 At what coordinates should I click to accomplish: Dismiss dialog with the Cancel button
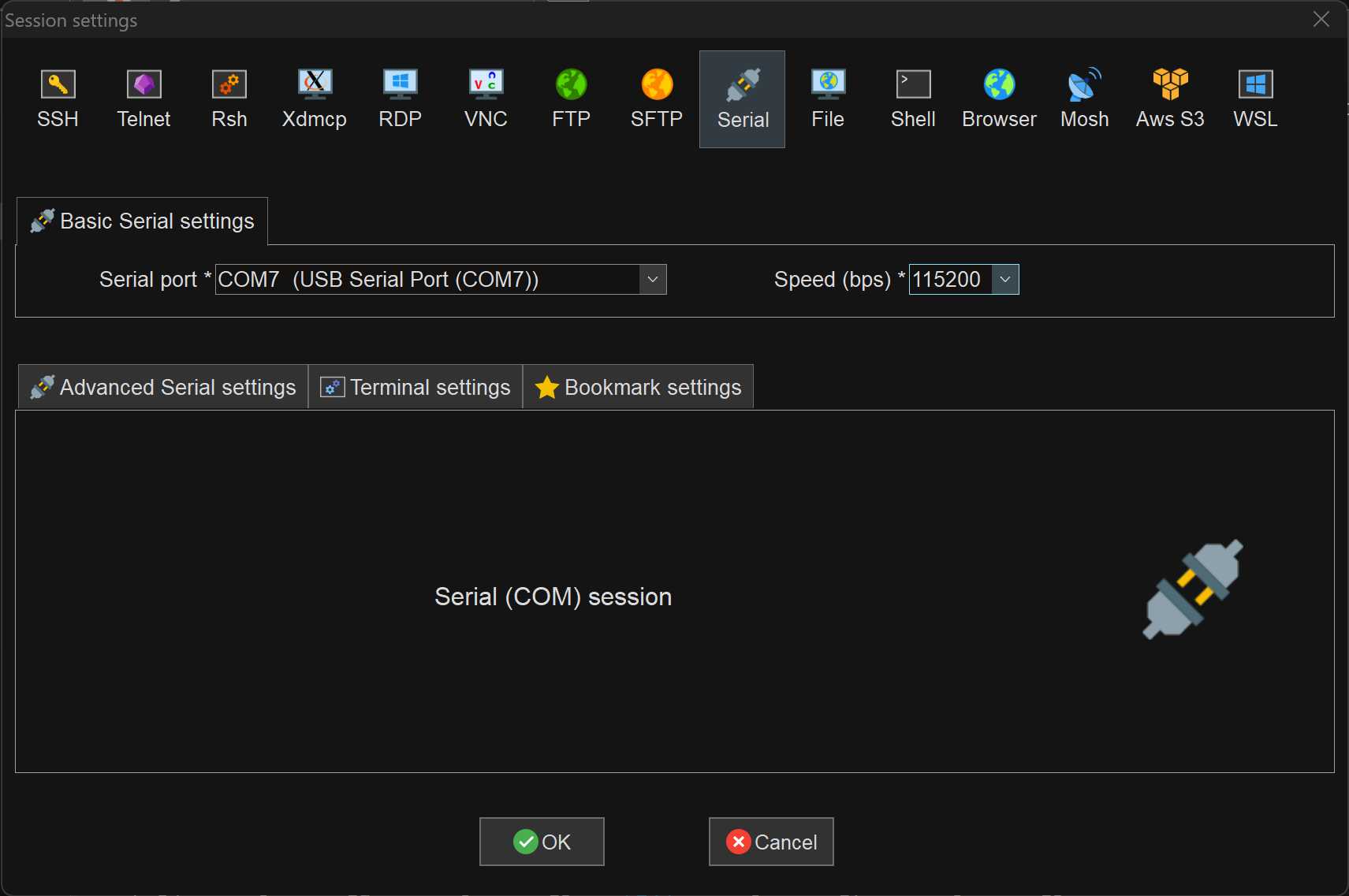[x=771, y=842]
